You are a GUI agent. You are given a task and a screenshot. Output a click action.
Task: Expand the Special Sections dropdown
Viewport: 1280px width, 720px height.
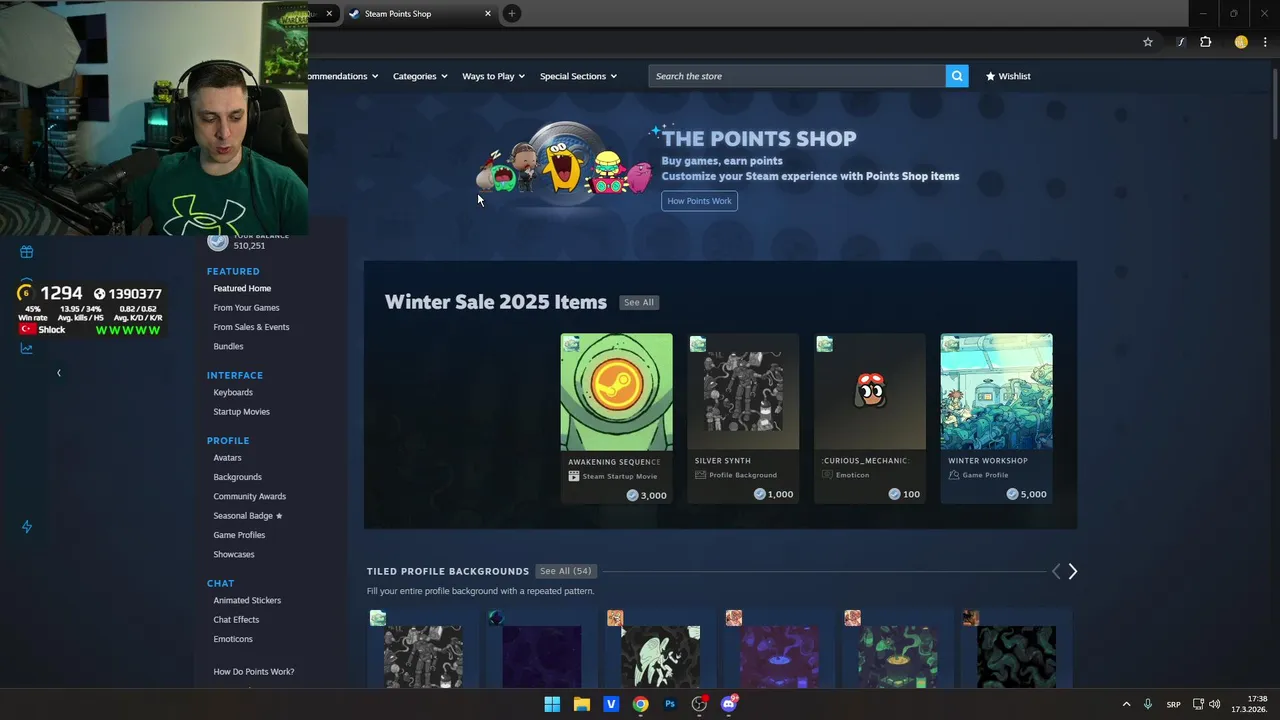pyautogui.click(x=578, y=76)
